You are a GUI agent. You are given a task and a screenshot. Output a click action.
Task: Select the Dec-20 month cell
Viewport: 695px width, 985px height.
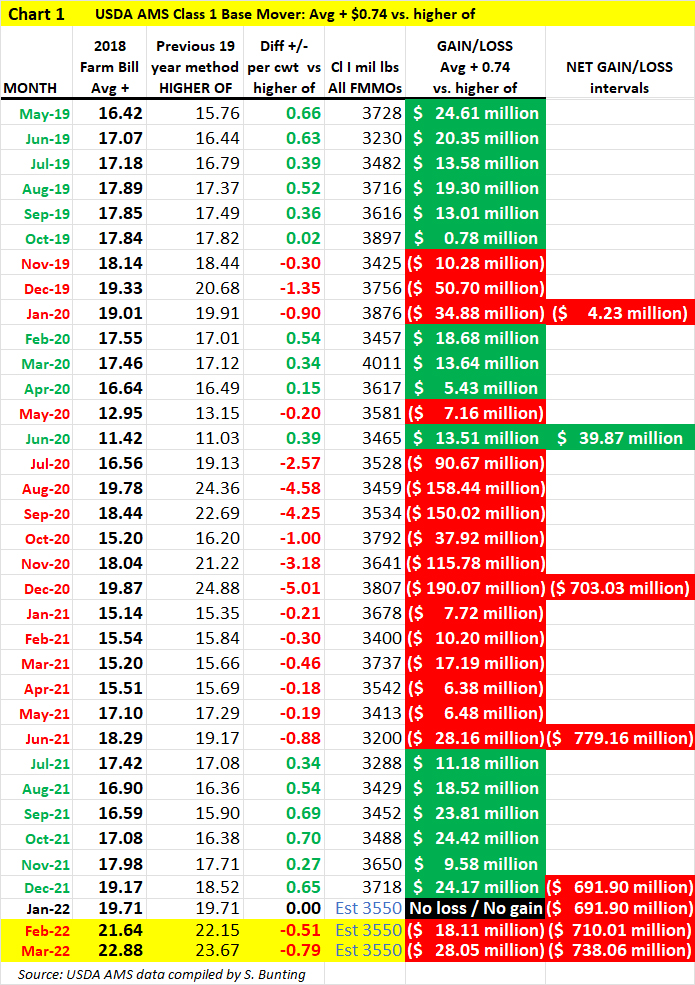tap(37, 588)
